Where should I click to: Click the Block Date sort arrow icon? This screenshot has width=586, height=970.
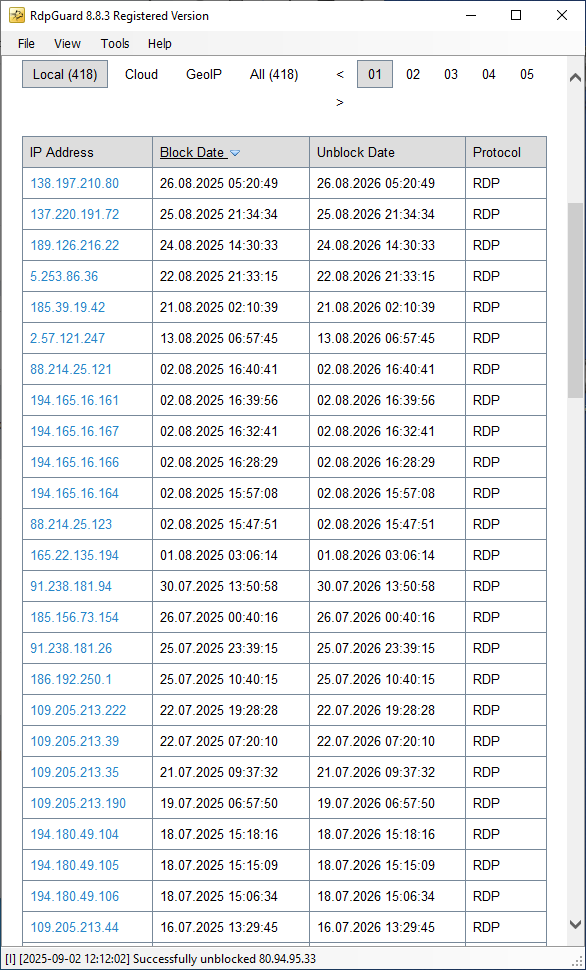point(235,153)
